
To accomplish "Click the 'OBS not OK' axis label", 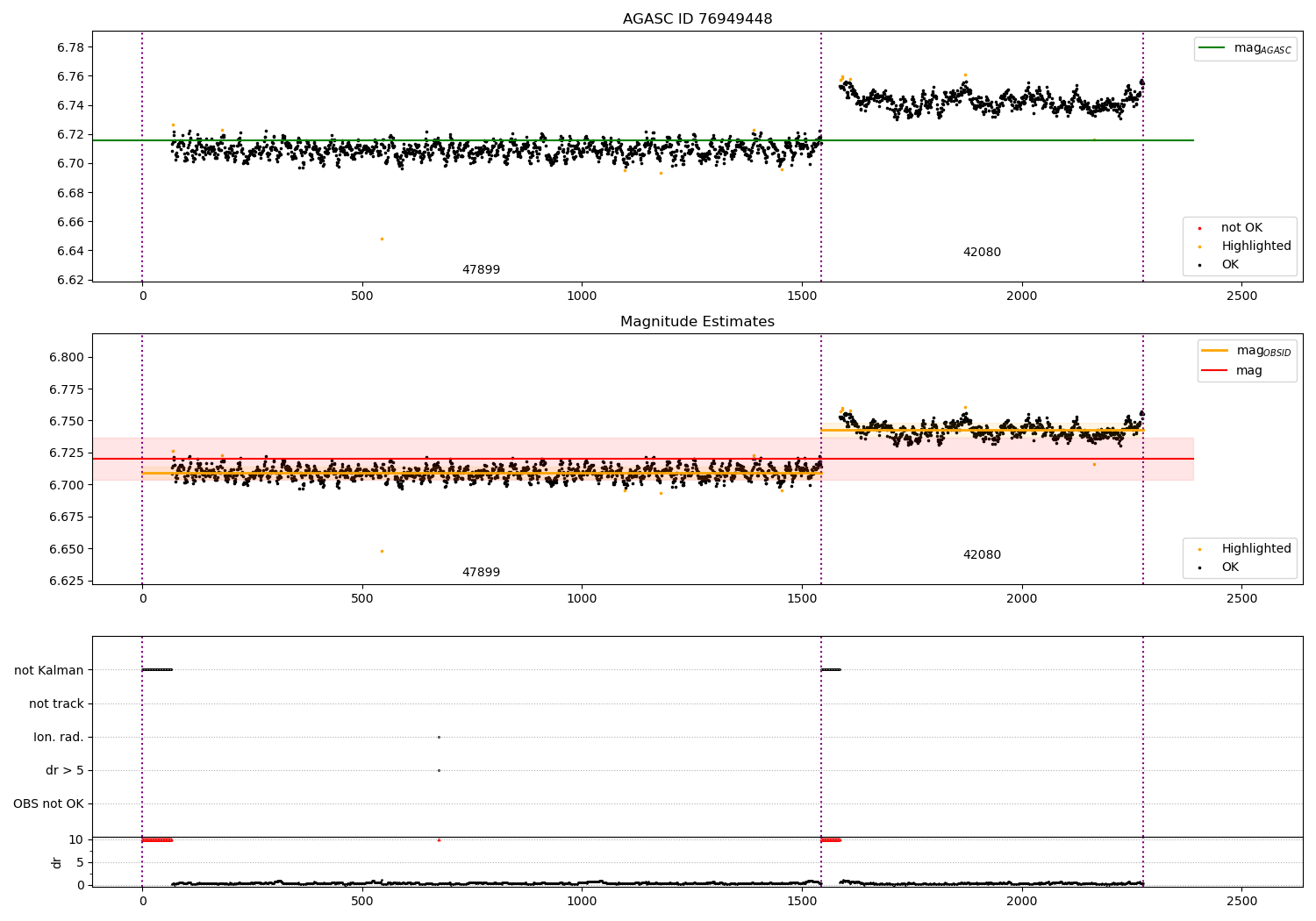I will tap(49, 804).
